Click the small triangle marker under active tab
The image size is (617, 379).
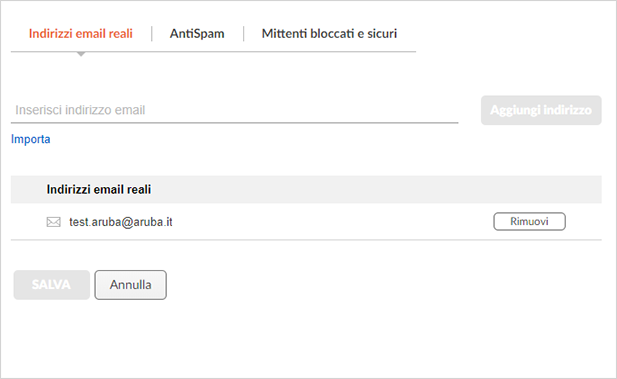(x=81, y=54)
